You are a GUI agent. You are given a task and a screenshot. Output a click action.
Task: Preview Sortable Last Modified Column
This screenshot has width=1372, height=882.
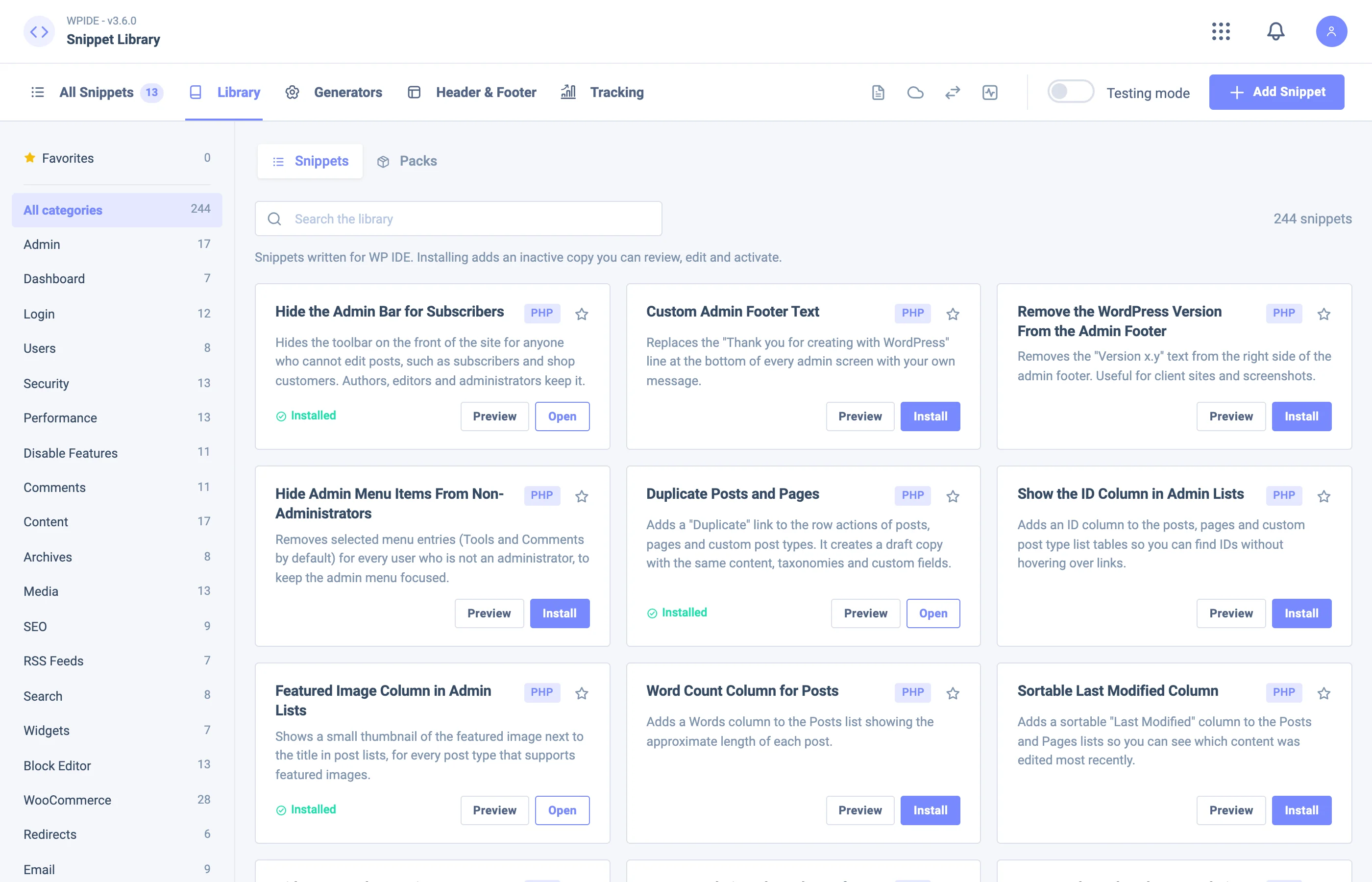(x=1230, y=810)
